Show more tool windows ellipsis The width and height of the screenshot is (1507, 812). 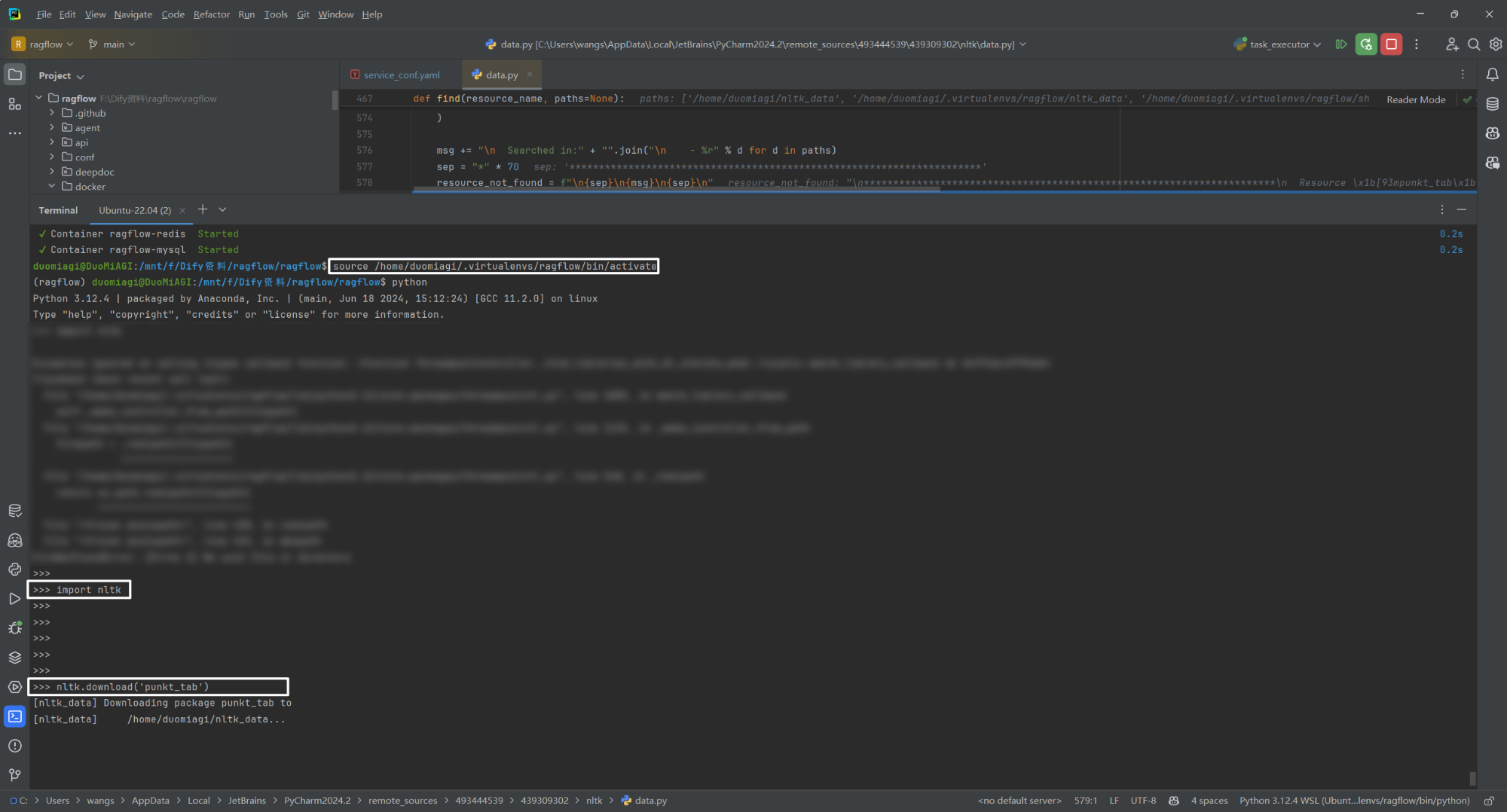click(15, 133)
